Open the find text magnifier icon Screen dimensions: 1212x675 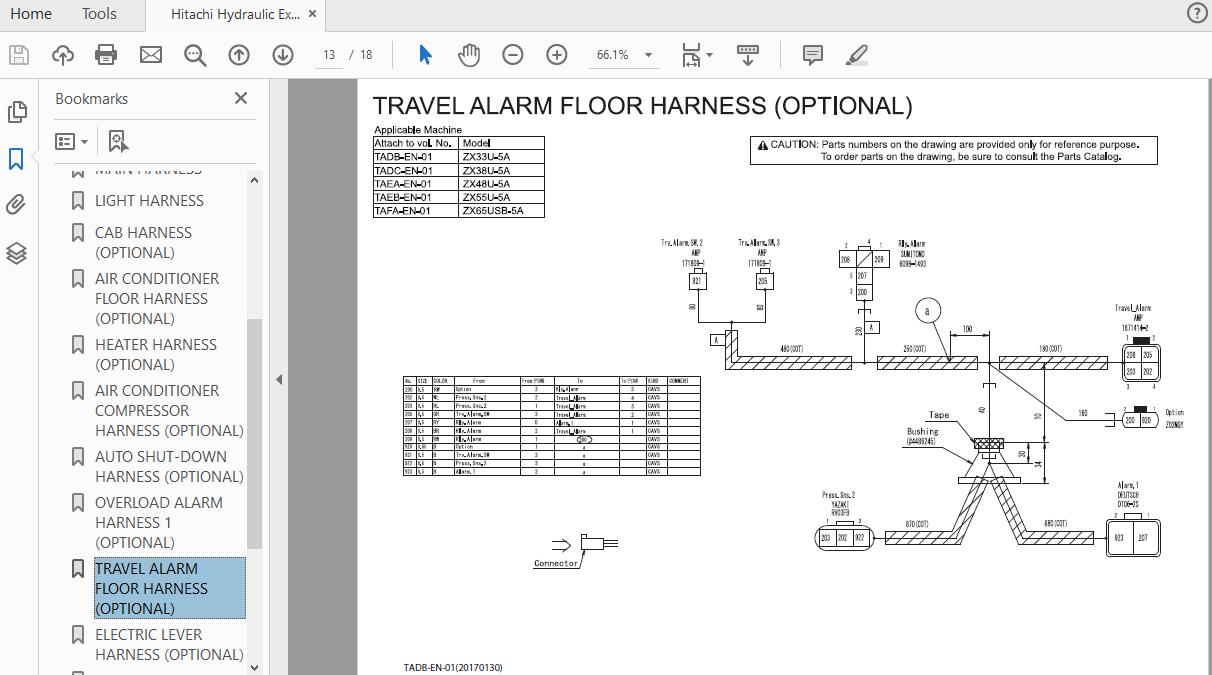[x=195, y=55]
